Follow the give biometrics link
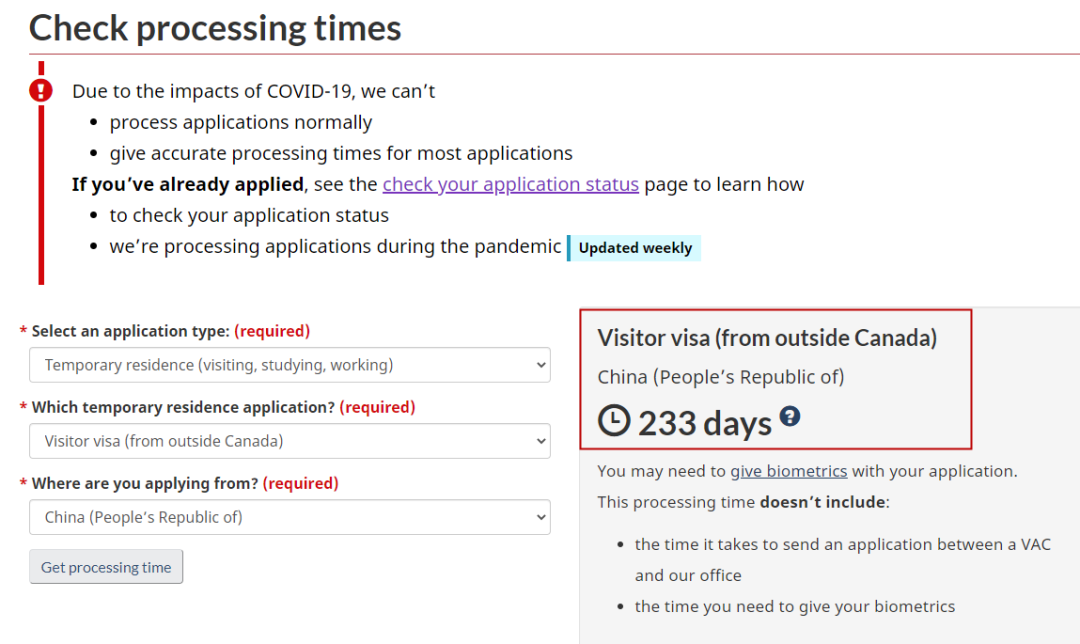 [789, 471]
